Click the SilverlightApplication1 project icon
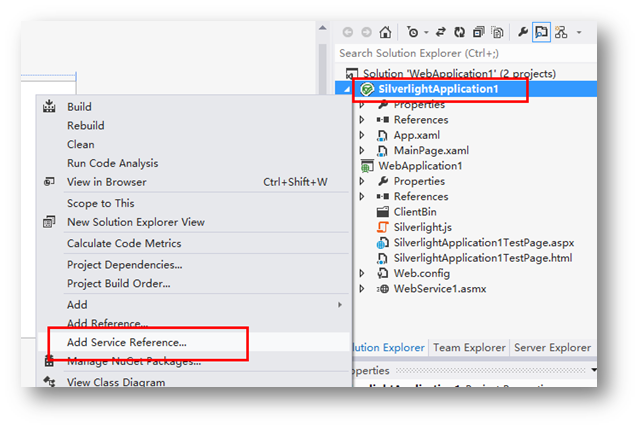 [x=367, y=89]
